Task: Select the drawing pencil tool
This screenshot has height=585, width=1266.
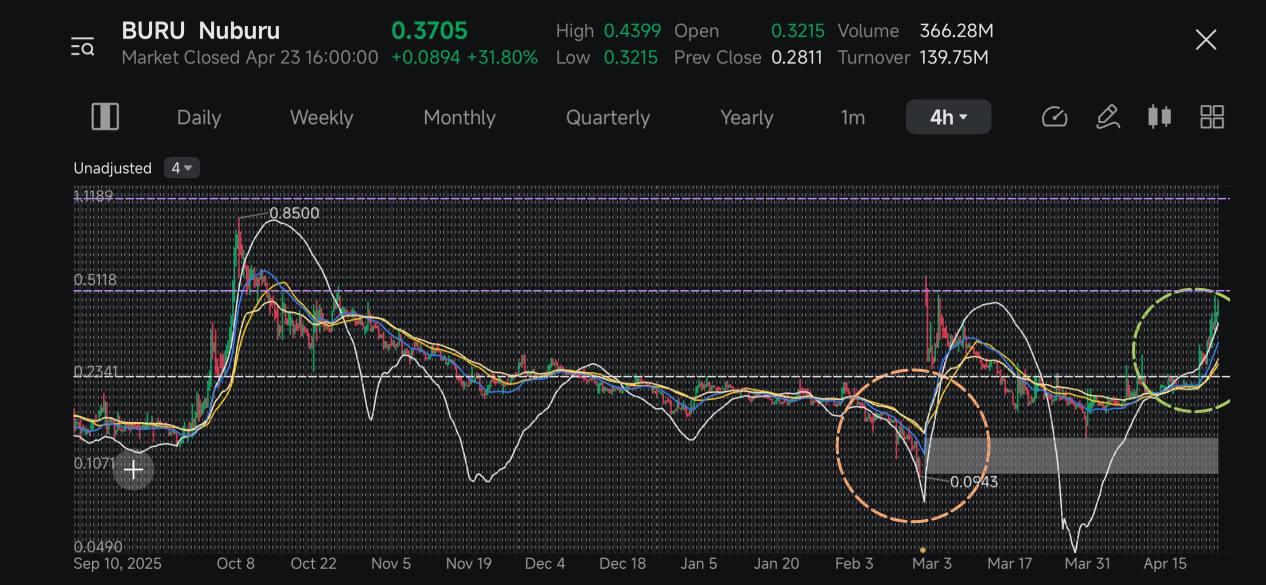Action: click(1108, 117)
